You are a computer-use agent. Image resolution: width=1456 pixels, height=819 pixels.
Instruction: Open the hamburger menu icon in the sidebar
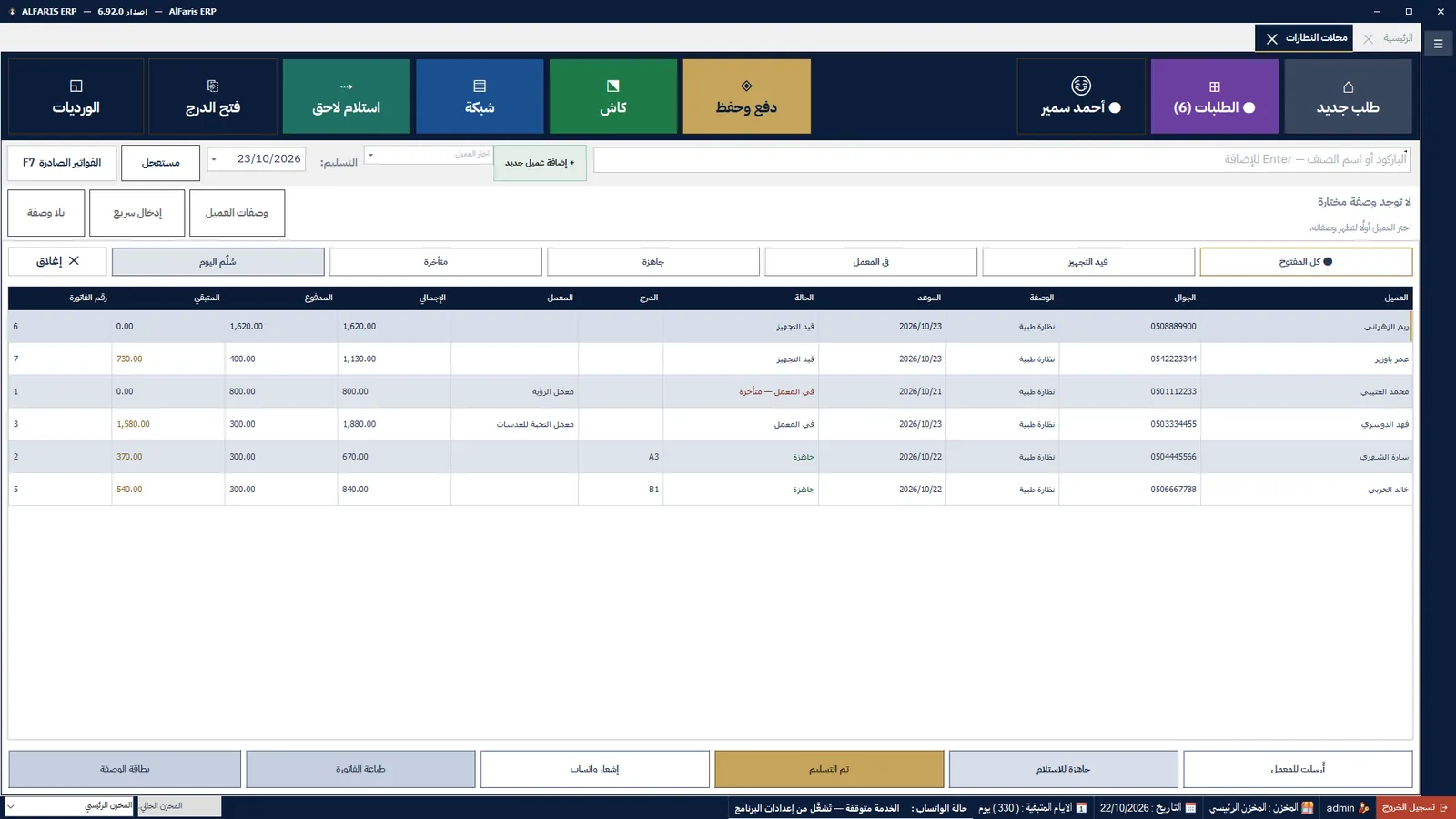click(x=1439, y=43)
